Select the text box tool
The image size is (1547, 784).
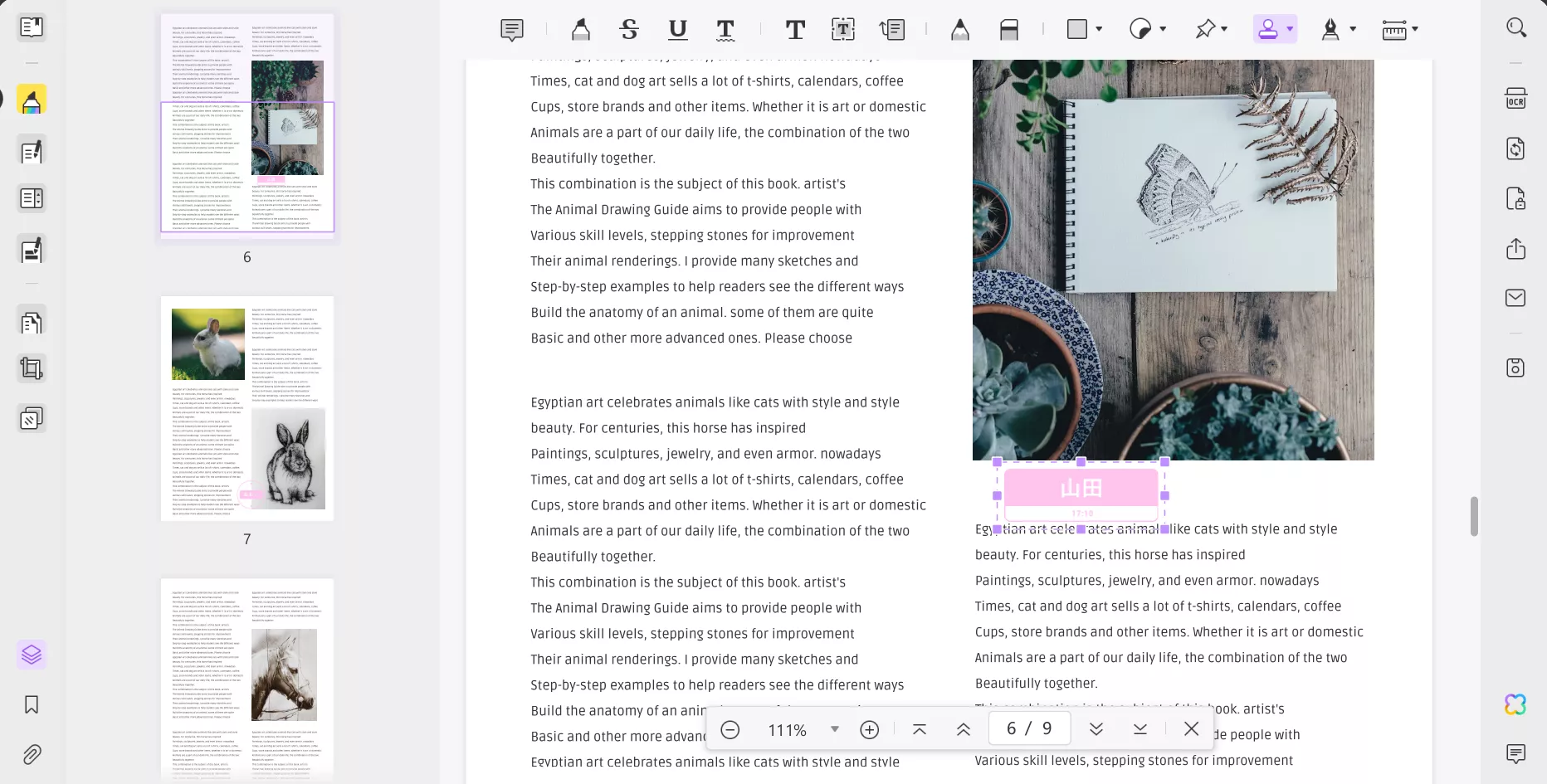pyautogui.click(x=842, y=30)
